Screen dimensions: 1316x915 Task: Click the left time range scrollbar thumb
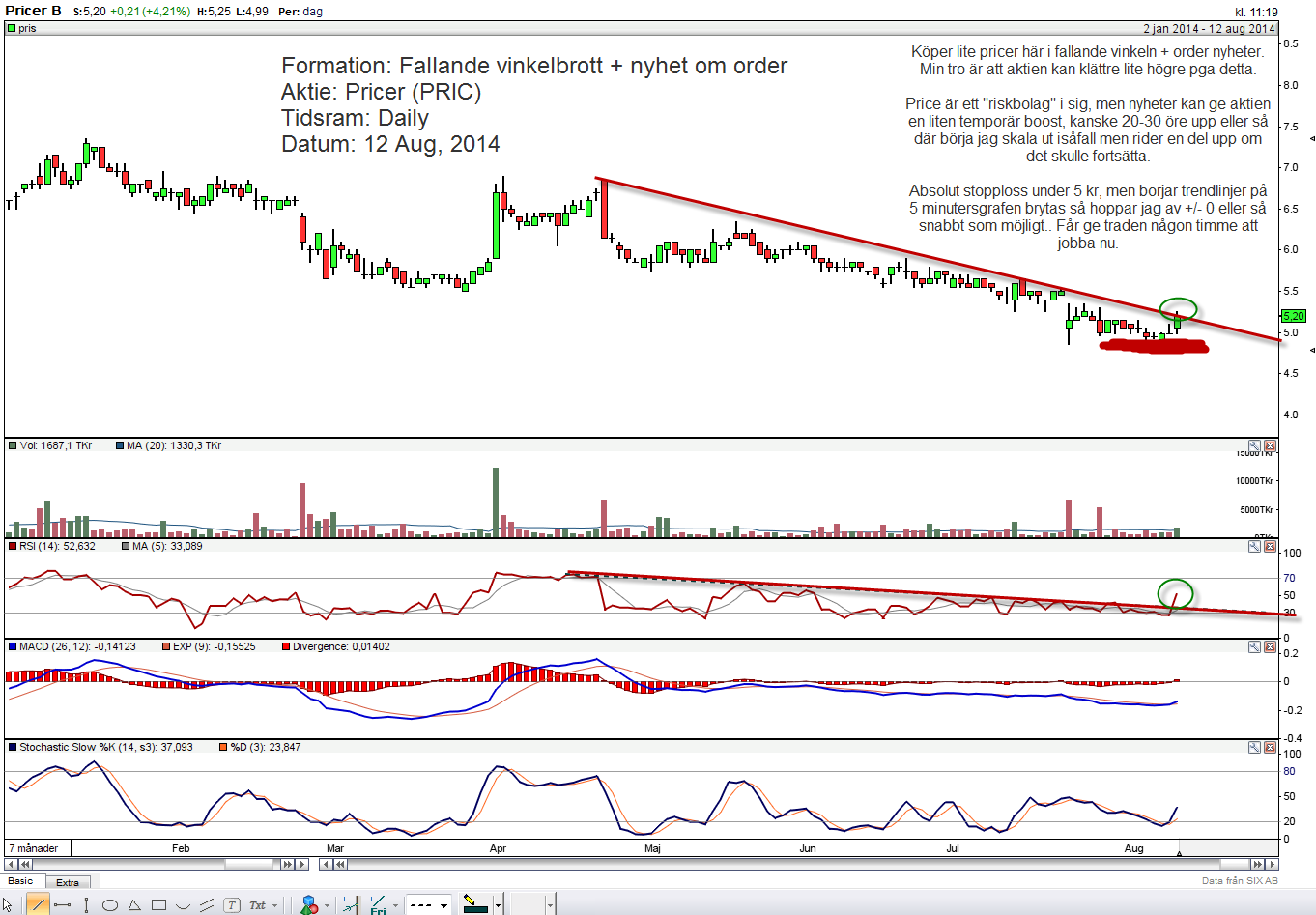pyautogui.click(x=250, y=864)
